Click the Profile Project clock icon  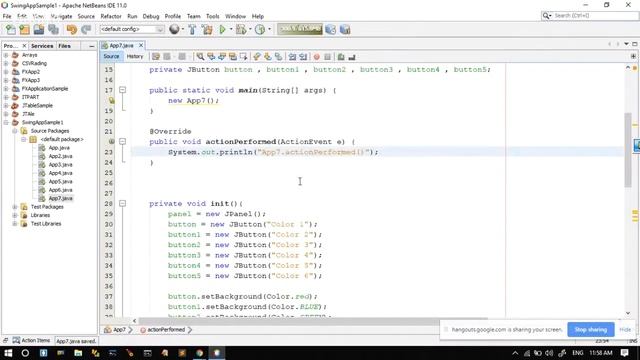point(260,29)
